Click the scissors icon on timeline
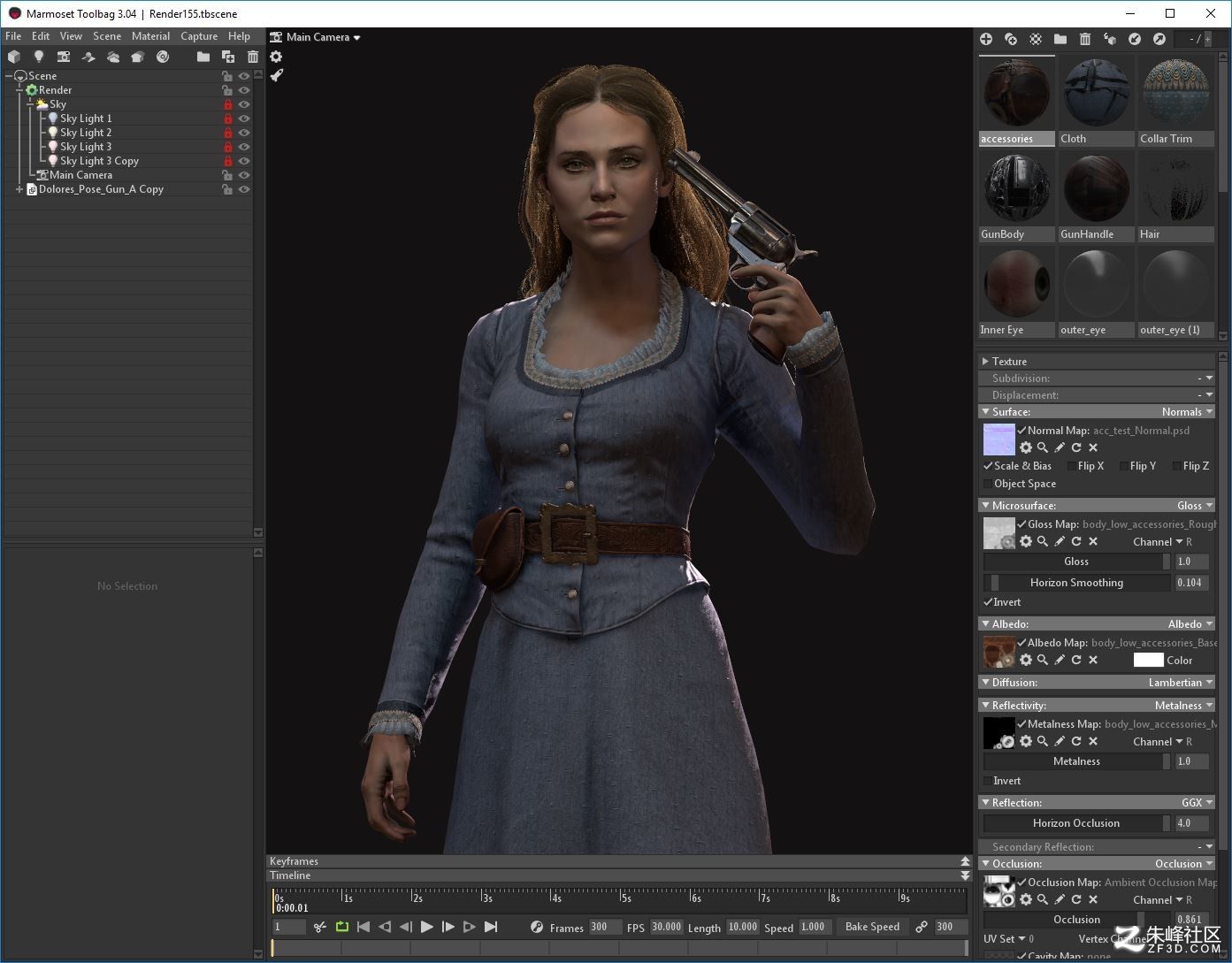This screenshot has width=1232, height=963. tap(320, 927)
